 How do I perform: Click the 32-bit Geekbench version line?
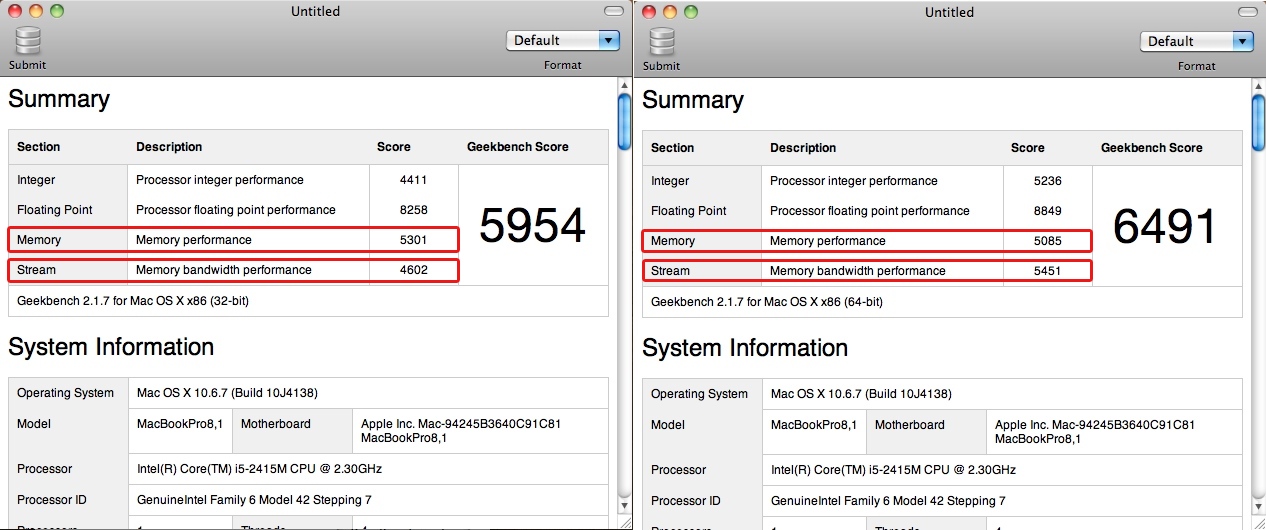(x=133, y=300)
